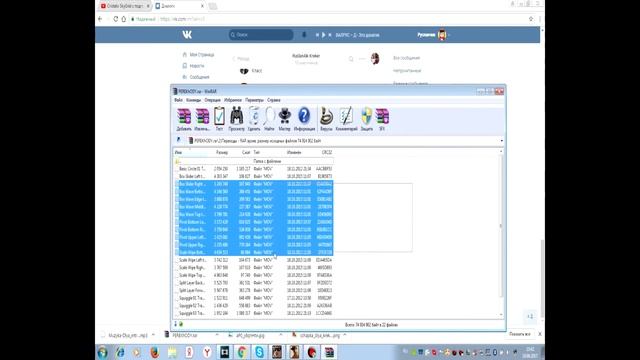This screenshot has width=640, height=360.
Task: Run the Тест archive test tool
Action: point(219,119)
